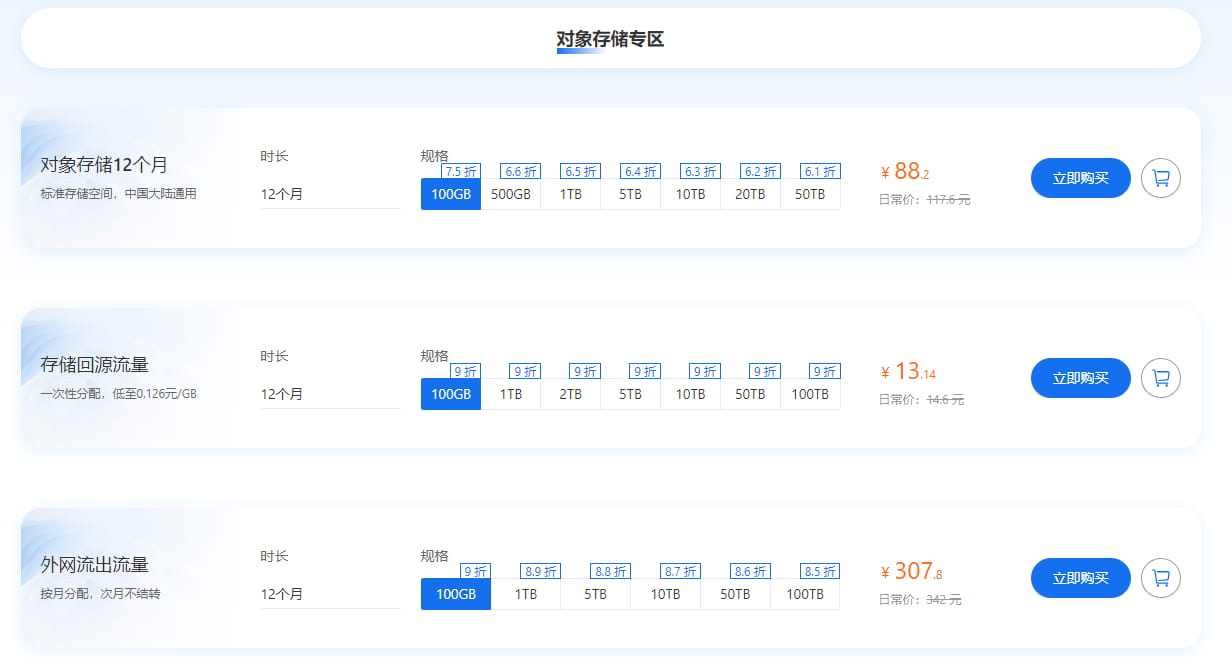Image resolution: width=1232 pixels, height=664 pixels.
Task: Click the 对象存储专区 section heading
Action: tap(610, 39)
